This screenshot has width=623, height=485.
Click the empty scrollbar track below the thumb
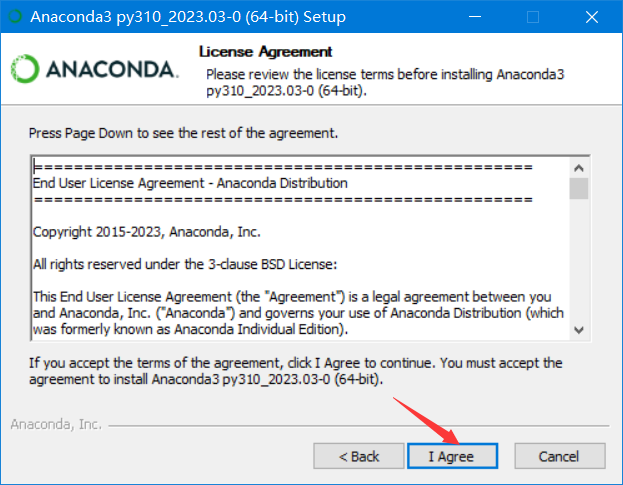(x=578, y=260)
